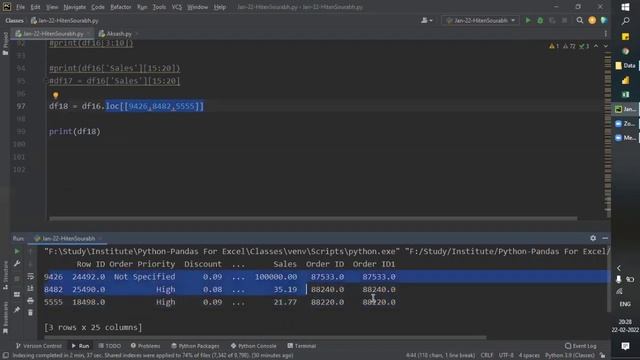The image size is (640, 360).
Task: Open the wrench settings icon in Run panel
Action: (17, 264)
